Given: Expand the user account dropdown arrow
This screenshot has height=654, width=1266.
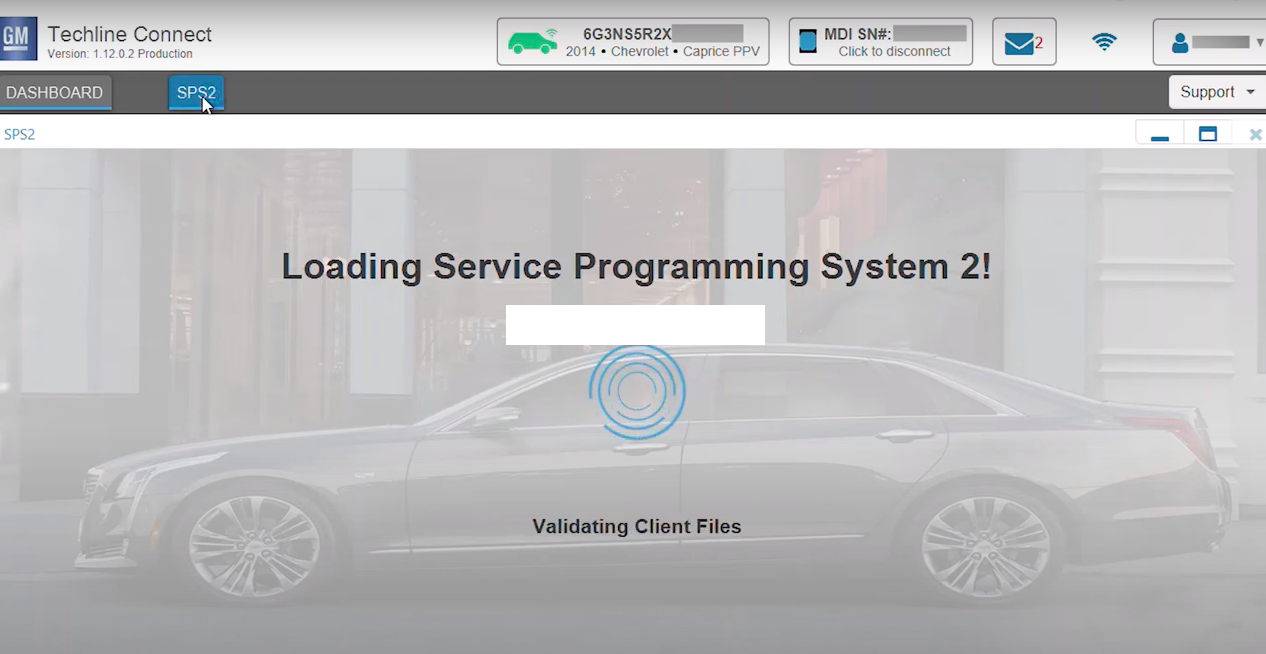Looking at the screenshot, I should [1260, 41].
